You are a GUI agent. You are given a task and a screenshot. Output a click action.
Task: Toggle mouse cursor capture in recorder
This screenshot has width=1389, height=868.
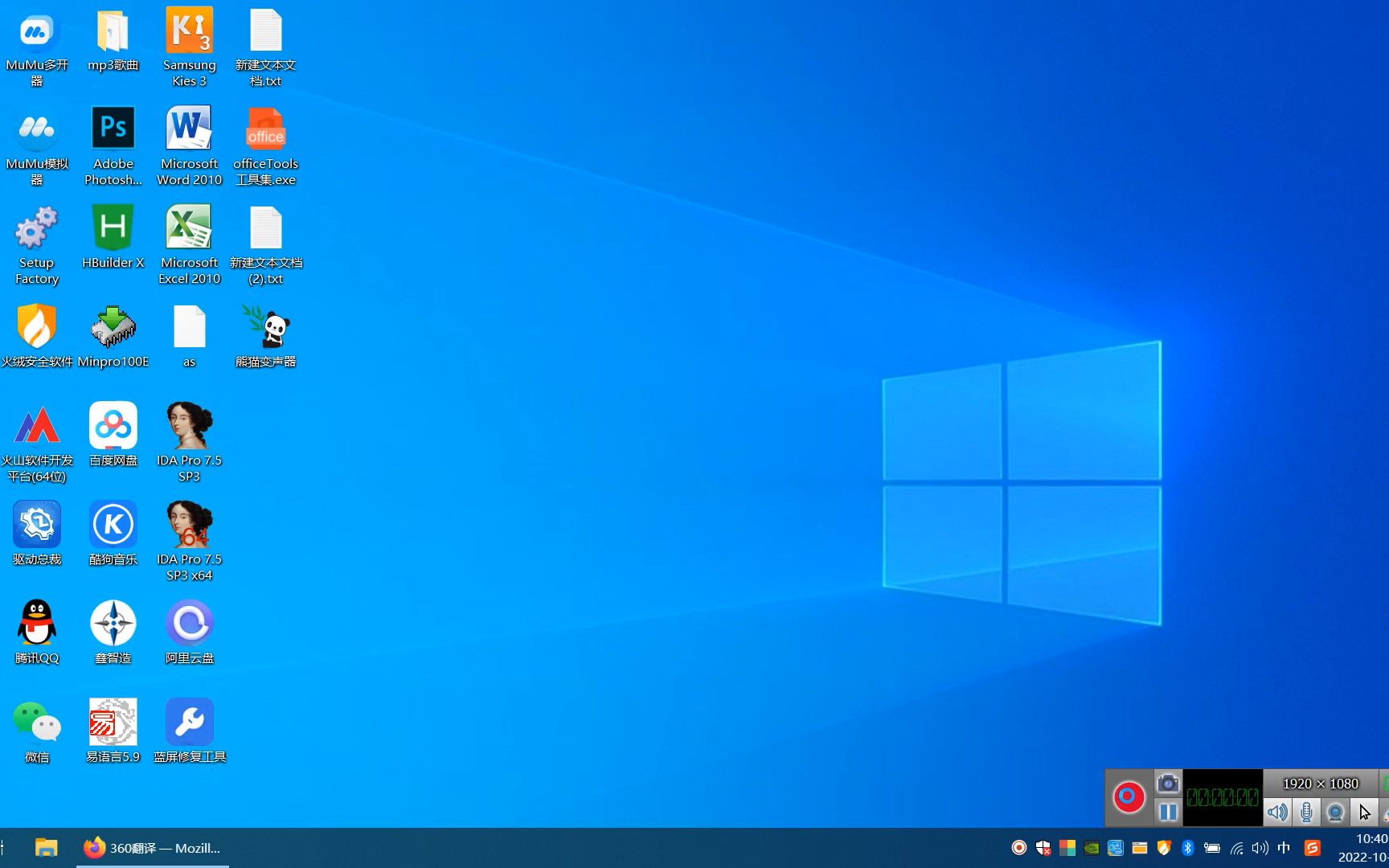tap(1364, 812)
